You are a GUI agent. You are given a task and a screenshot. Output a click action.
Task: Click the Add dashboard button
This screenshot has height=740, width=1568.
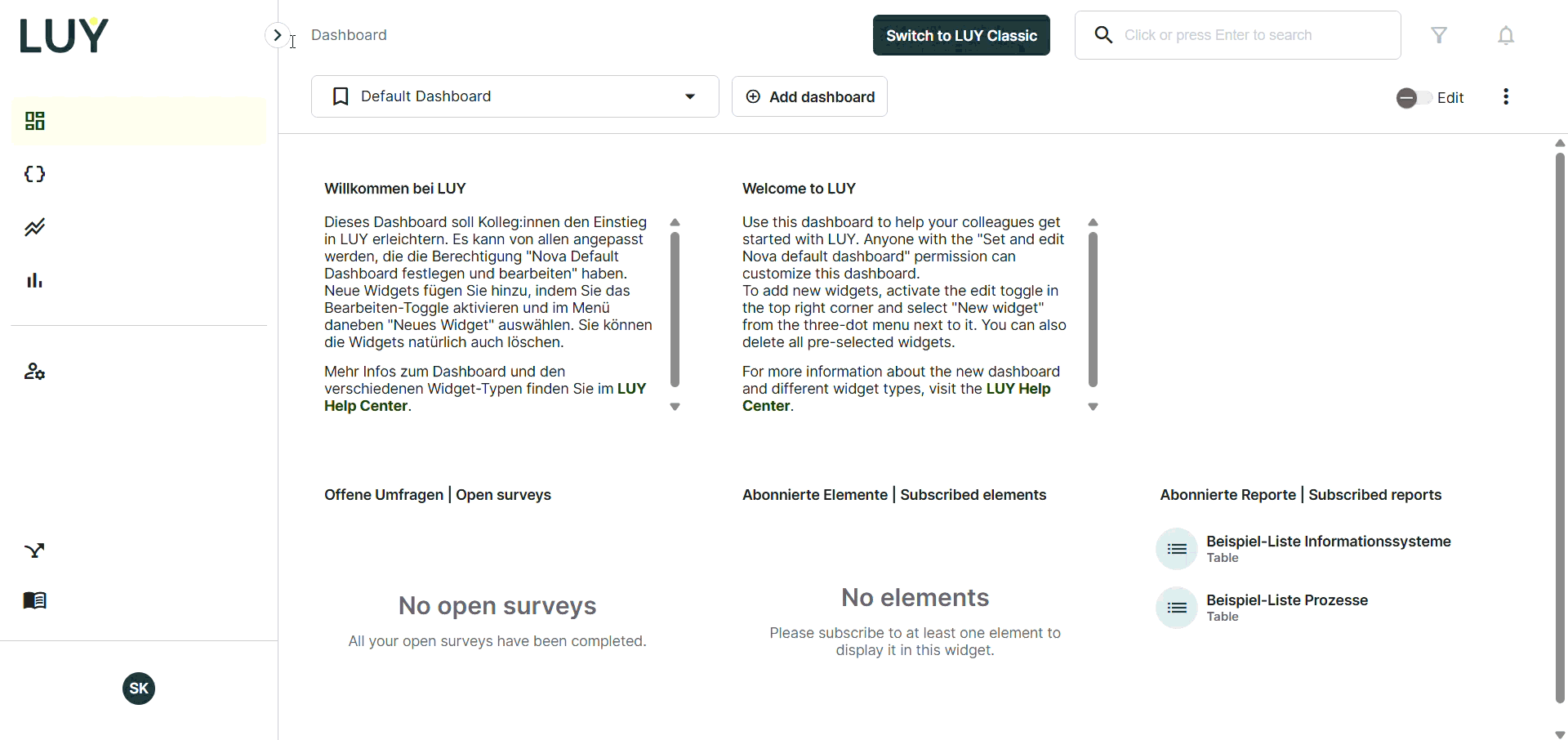(809, 97)
